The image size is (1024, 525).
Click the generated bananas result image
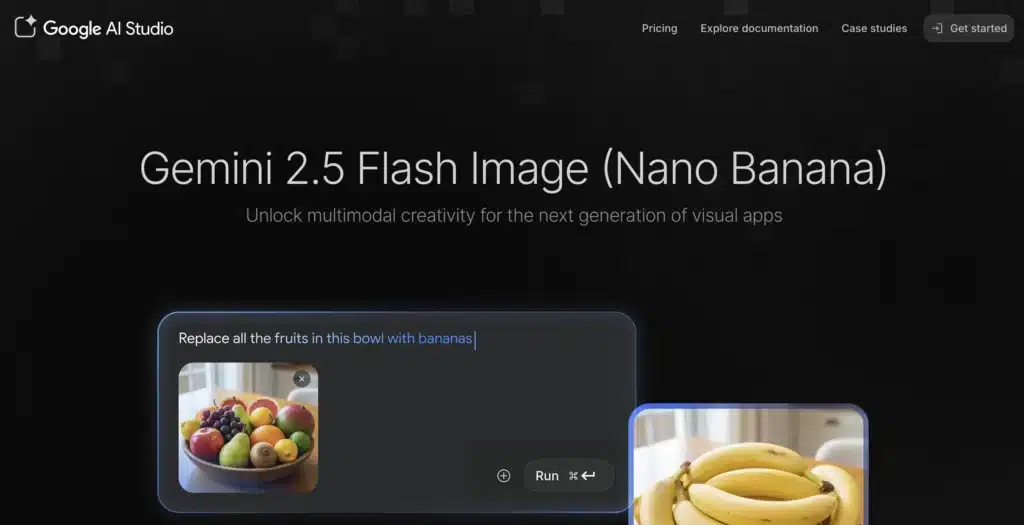pos(748,465)
